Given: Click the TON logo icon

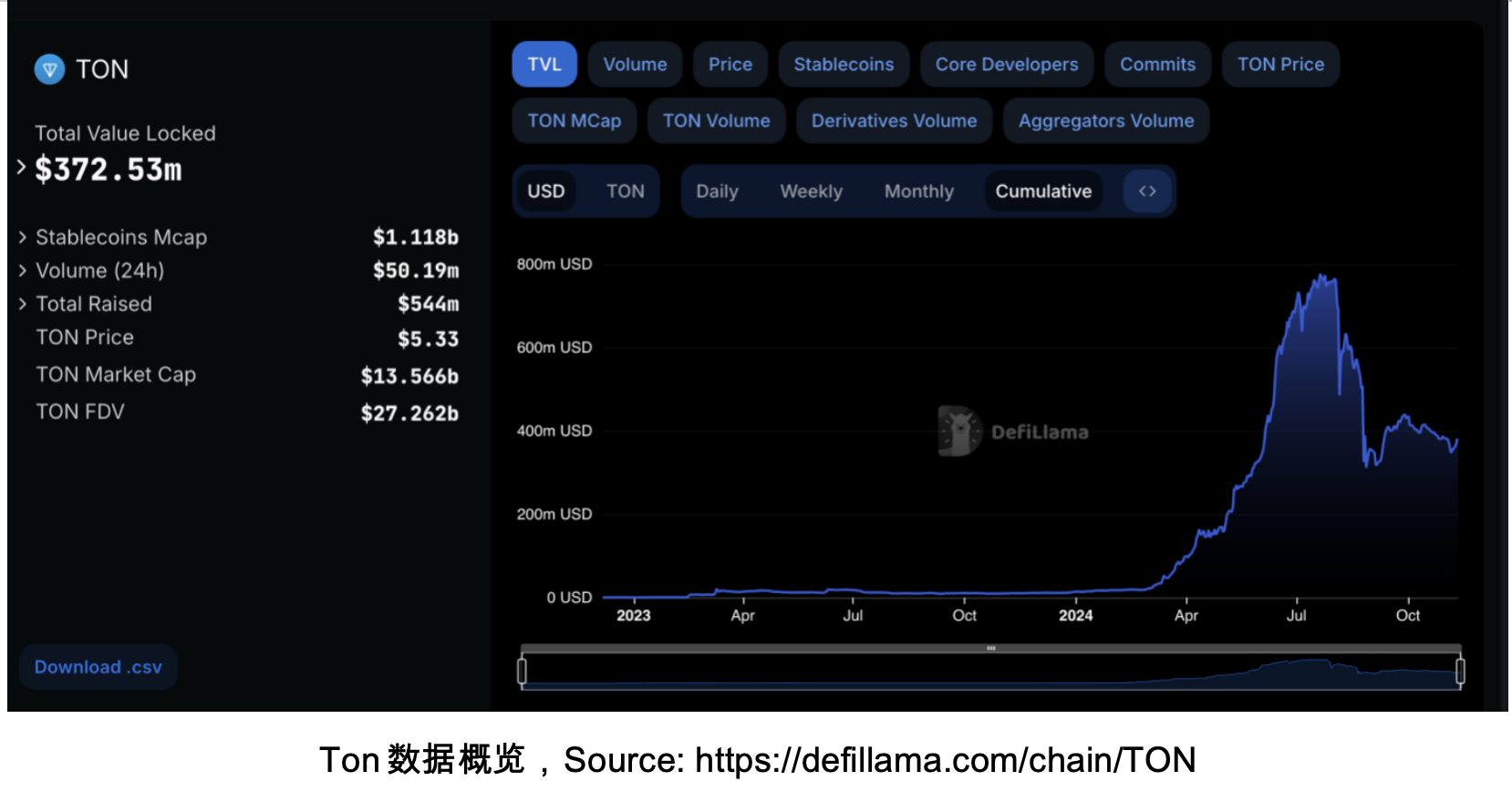Looking at the screenshot, I should tap(49, 69).
